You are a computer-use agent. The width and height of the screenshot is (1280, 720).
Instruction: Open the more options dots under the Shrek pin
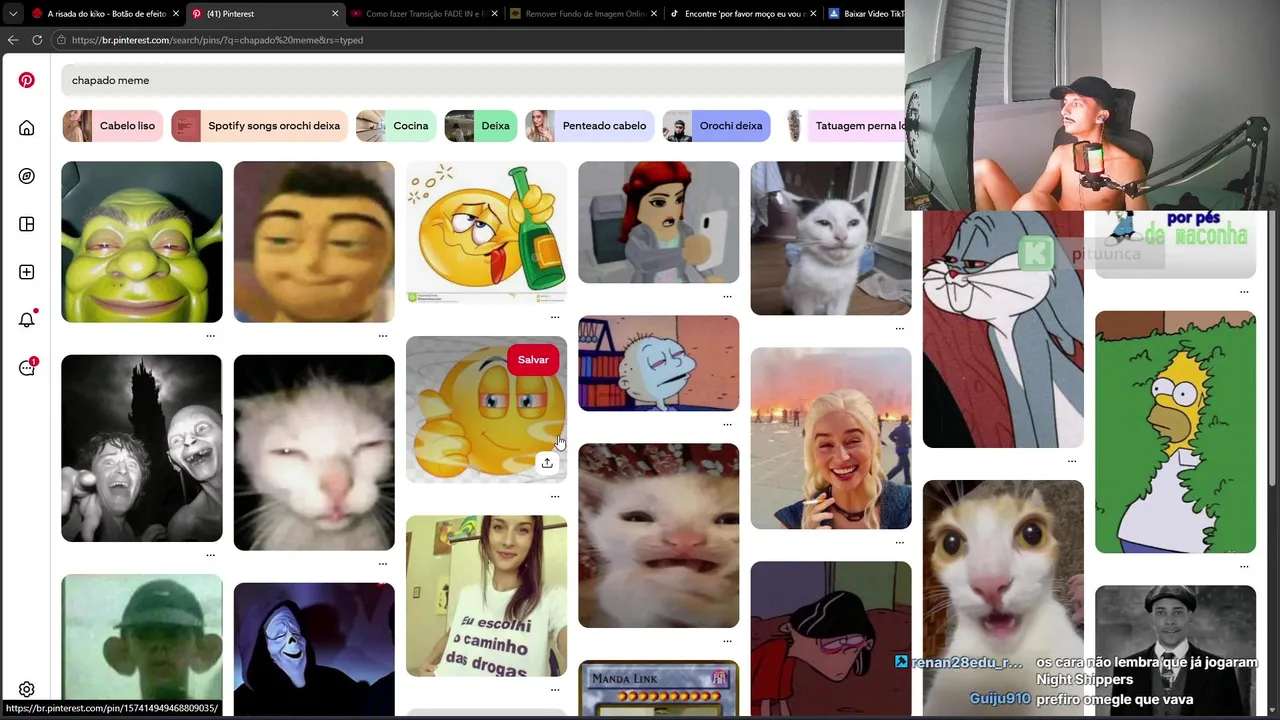[210, 336]
